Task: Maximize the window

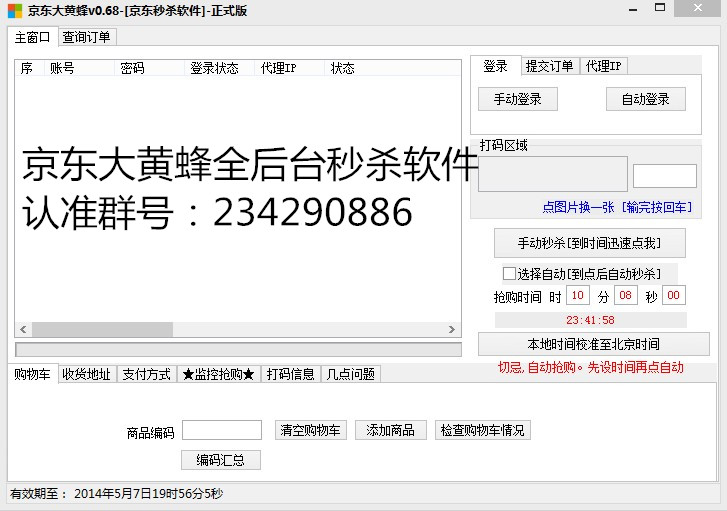Action: [x=660, y=8]
